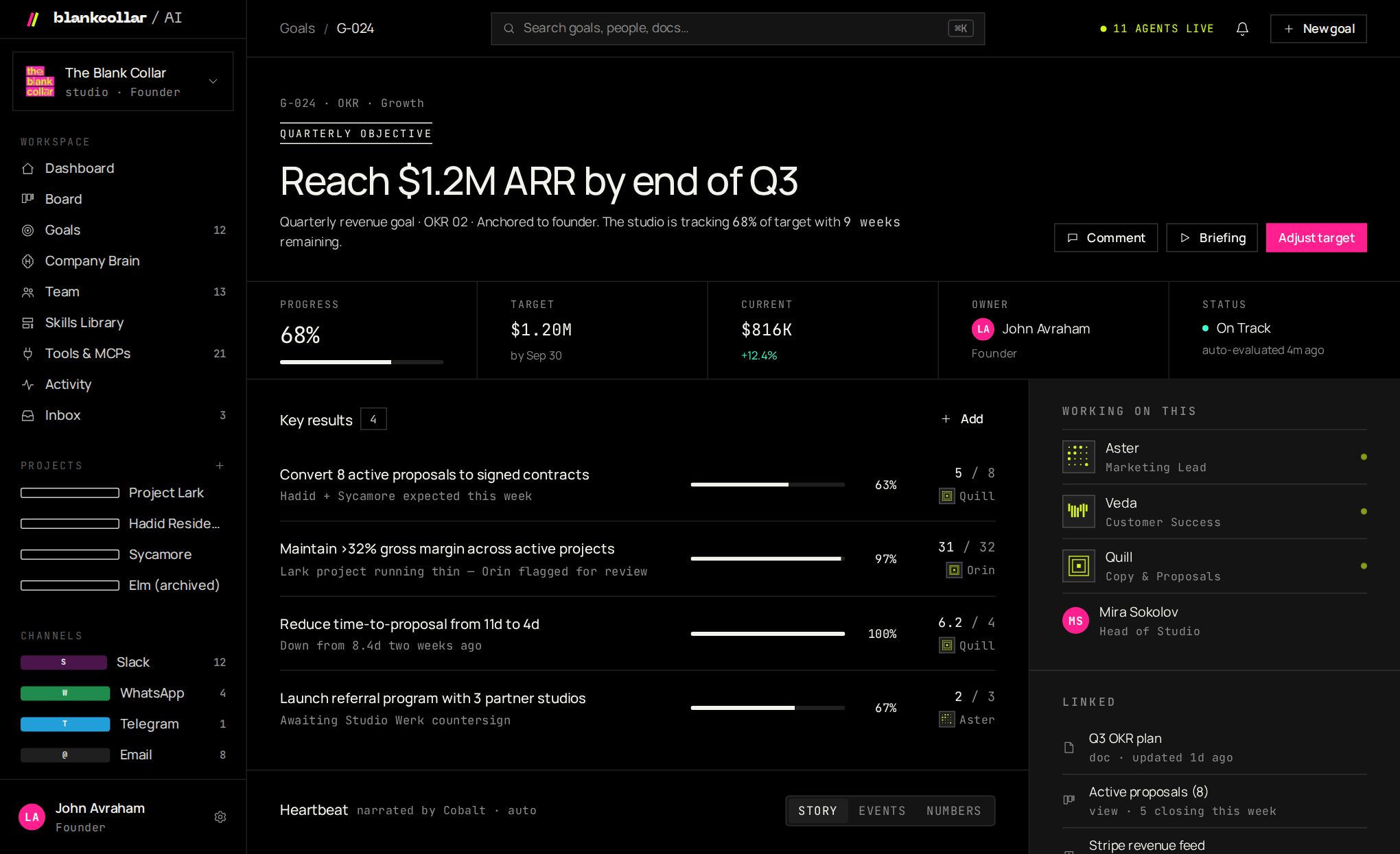Add a key result
Viewport: 1400px width, 854px height.
962,419
